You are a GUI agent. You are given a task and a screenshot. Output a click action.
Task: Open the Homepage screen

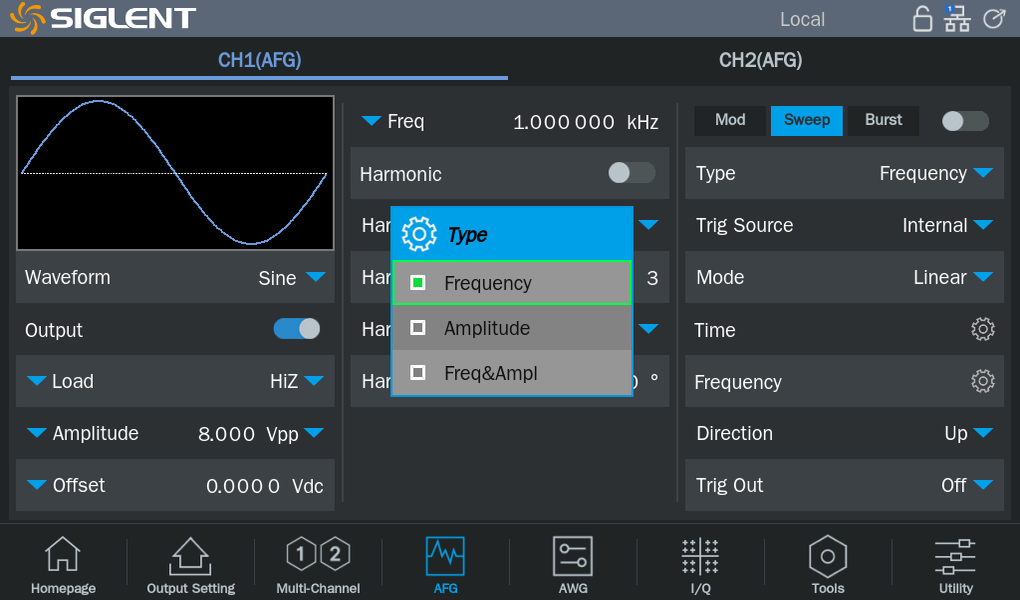tap(62, 564)
